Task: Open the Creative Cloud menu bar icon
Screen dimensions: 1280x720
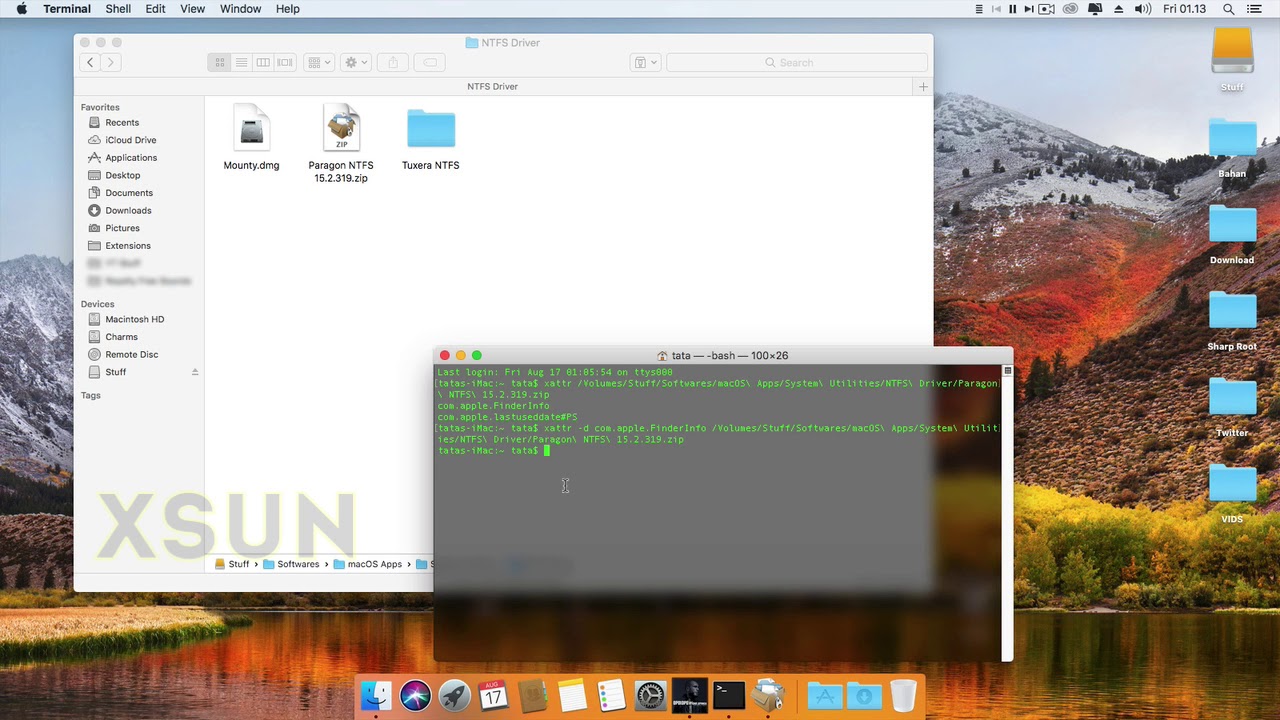Action: point(1071,9)
